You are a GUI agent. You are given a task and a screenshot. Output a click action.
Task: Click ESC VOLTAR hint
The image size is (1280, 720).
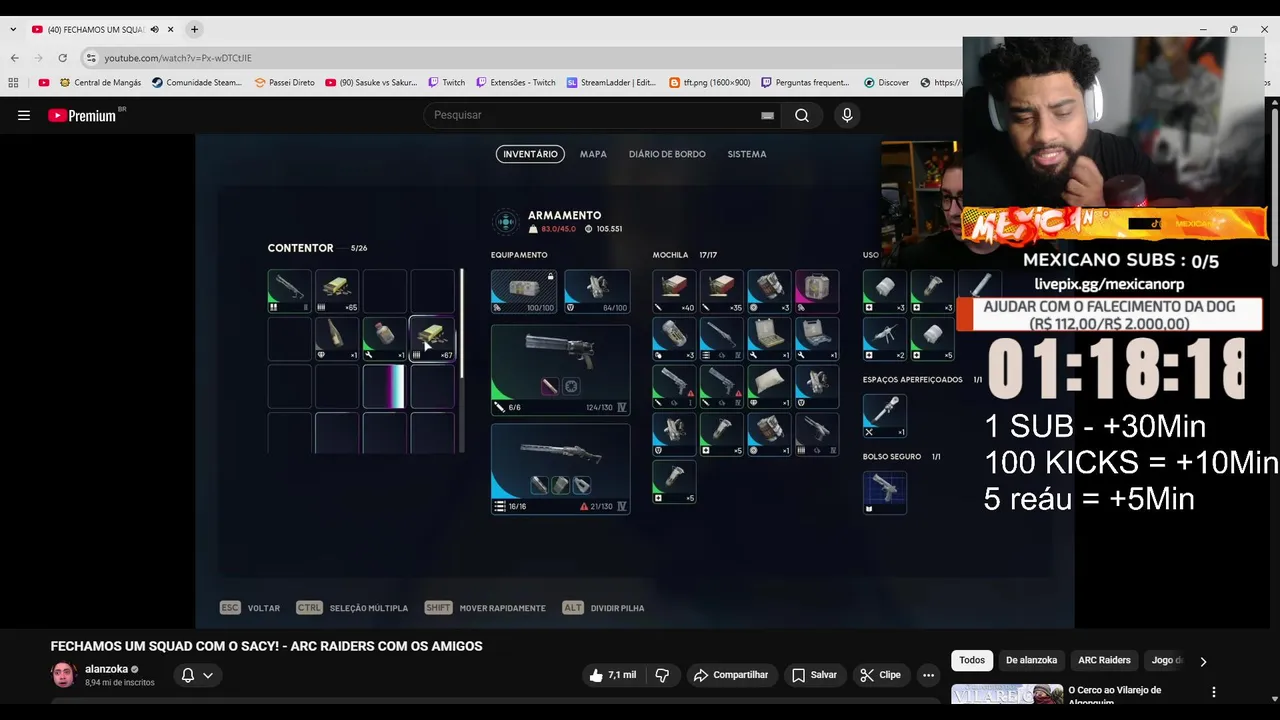250,608
